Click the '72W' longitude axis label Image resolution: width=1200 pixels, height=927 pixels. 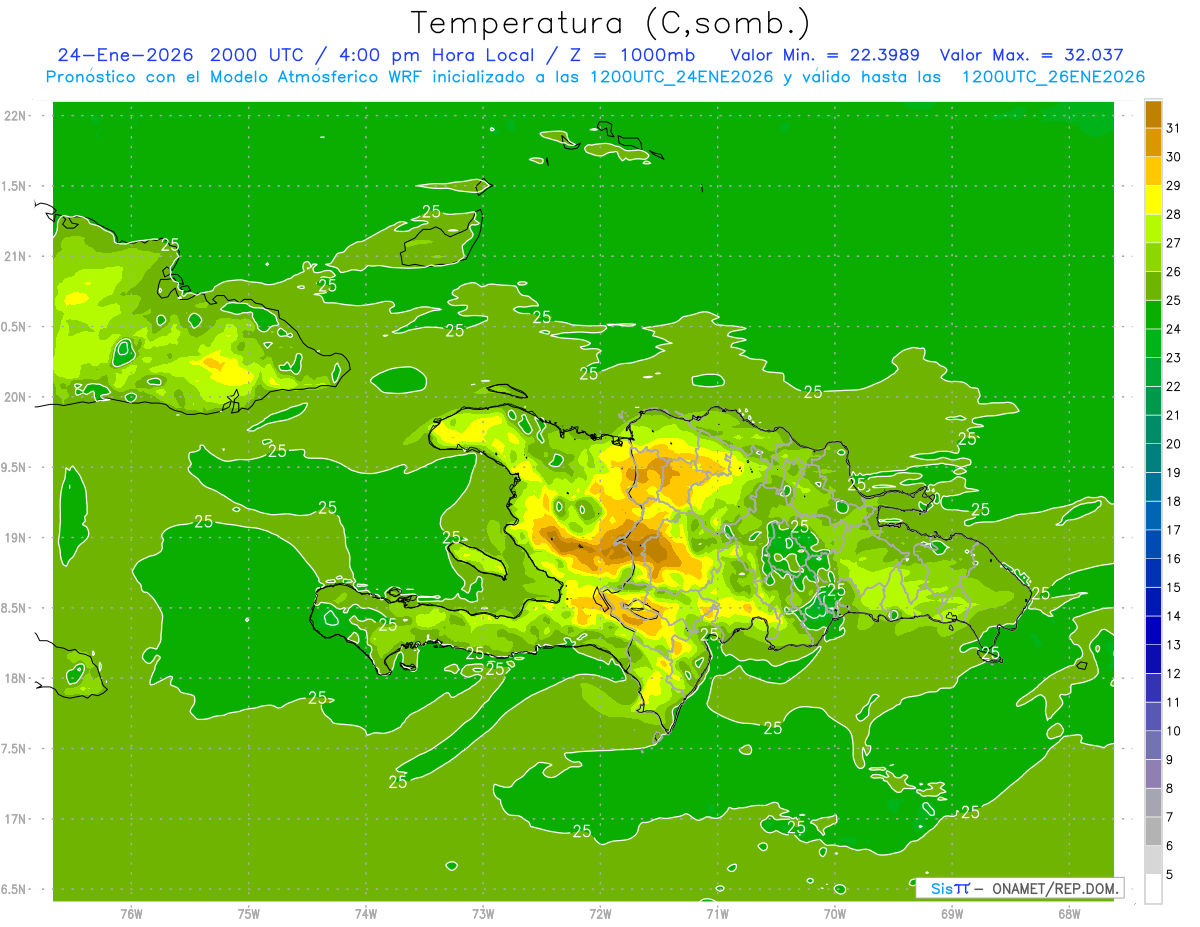click(x=600, y=914)
